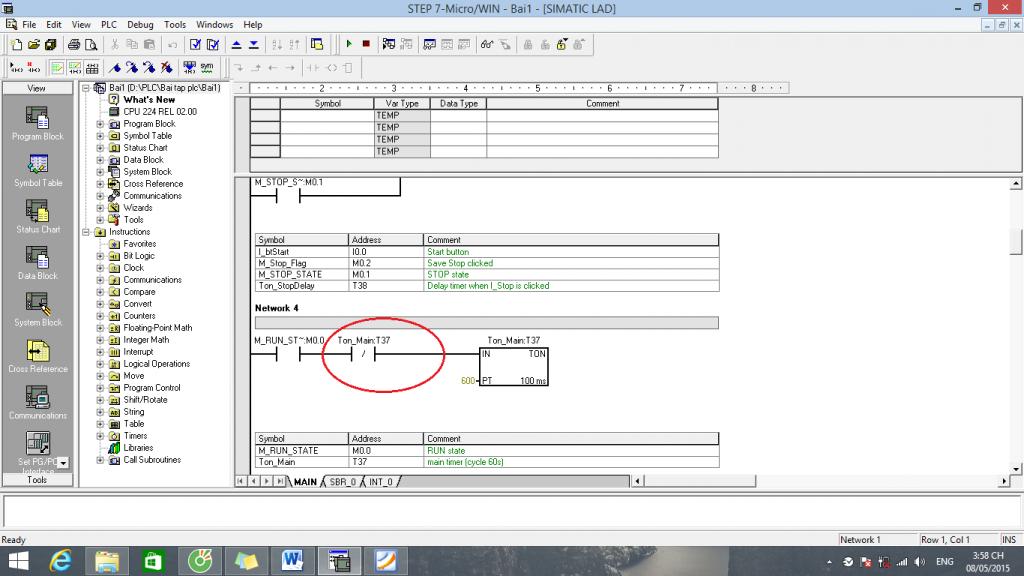Open Status Chart in View bar
Screen dimensions: 1024x576
tap(37, 217)
